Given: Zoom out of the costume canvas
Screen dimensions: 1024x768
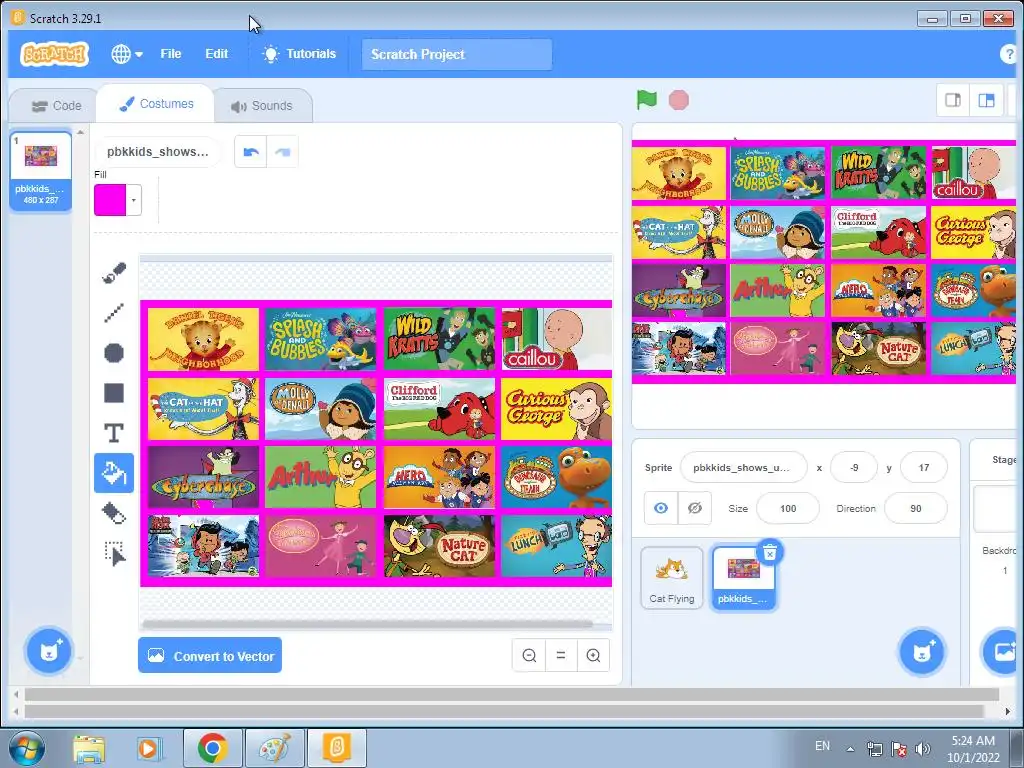Looking at the screenshot, I should coord(529,655).
